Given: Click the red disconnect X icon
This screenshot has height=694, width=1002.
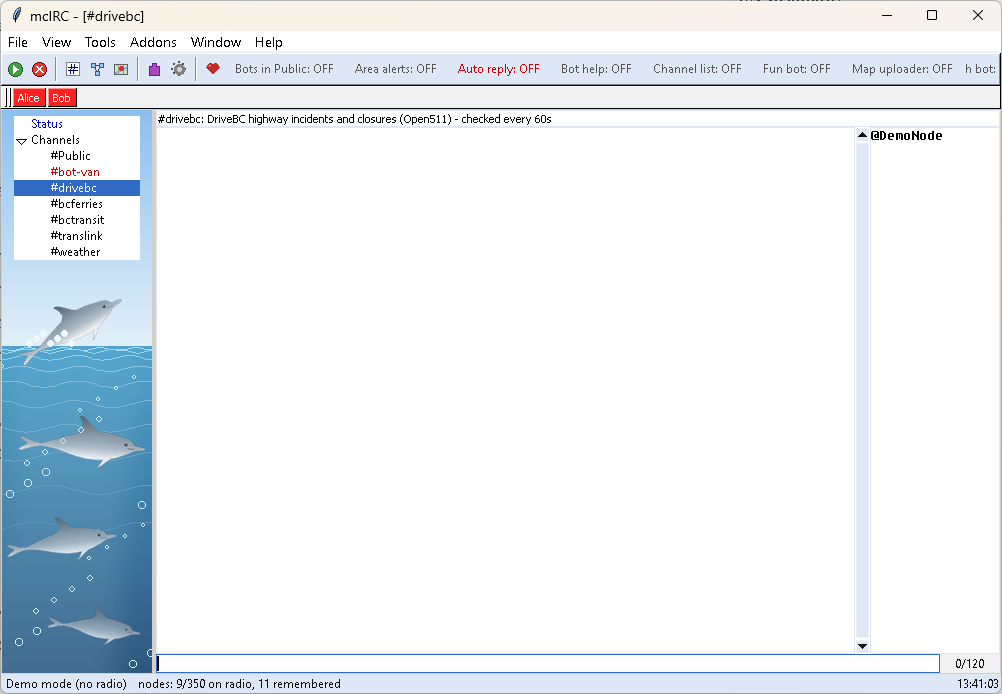Looking at the screenshot, I should pyautogui.click(x=40, y=69).
